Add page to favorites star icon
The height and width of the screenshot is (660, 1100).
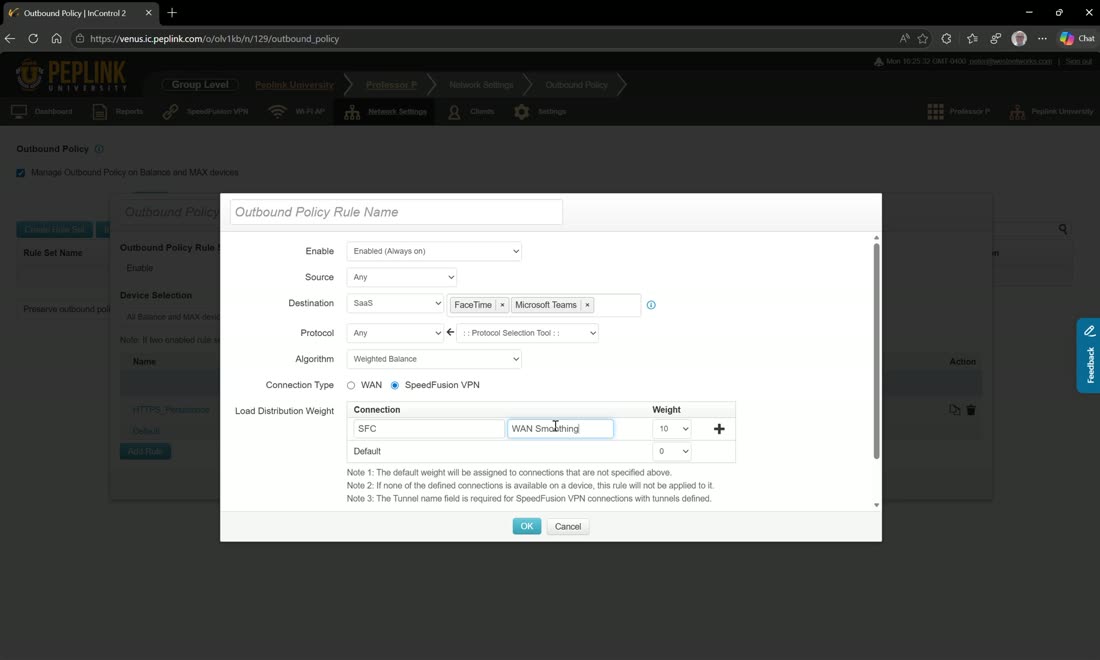click(x=923, y=39)
